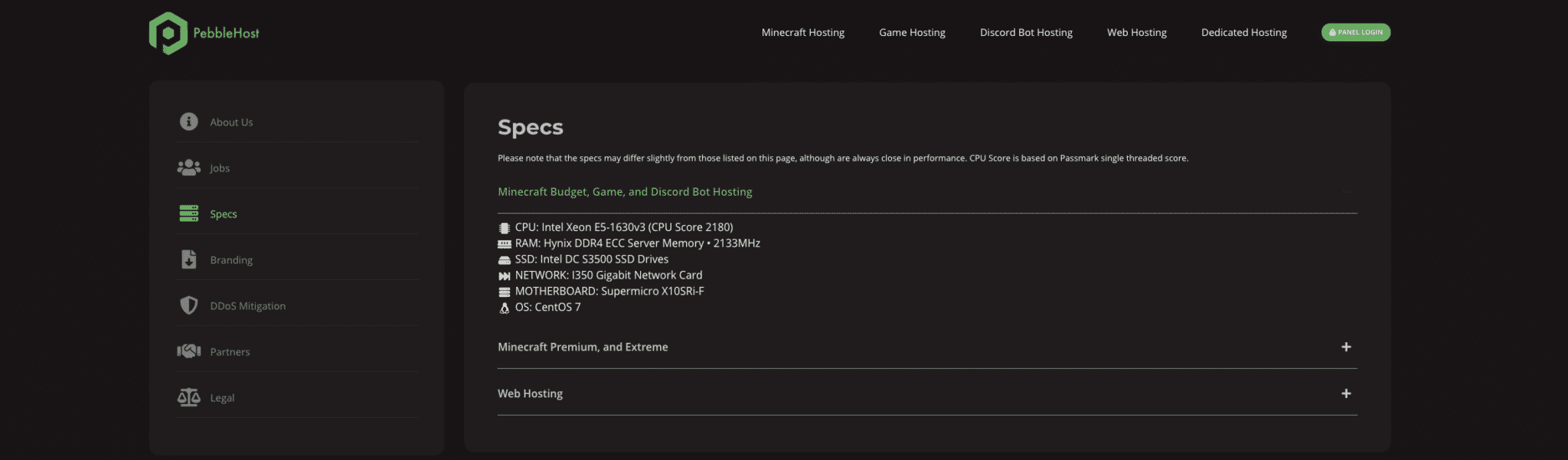Open the Game Hosting menu
The height and width of the screenshot is (460, 1568).
912,32
